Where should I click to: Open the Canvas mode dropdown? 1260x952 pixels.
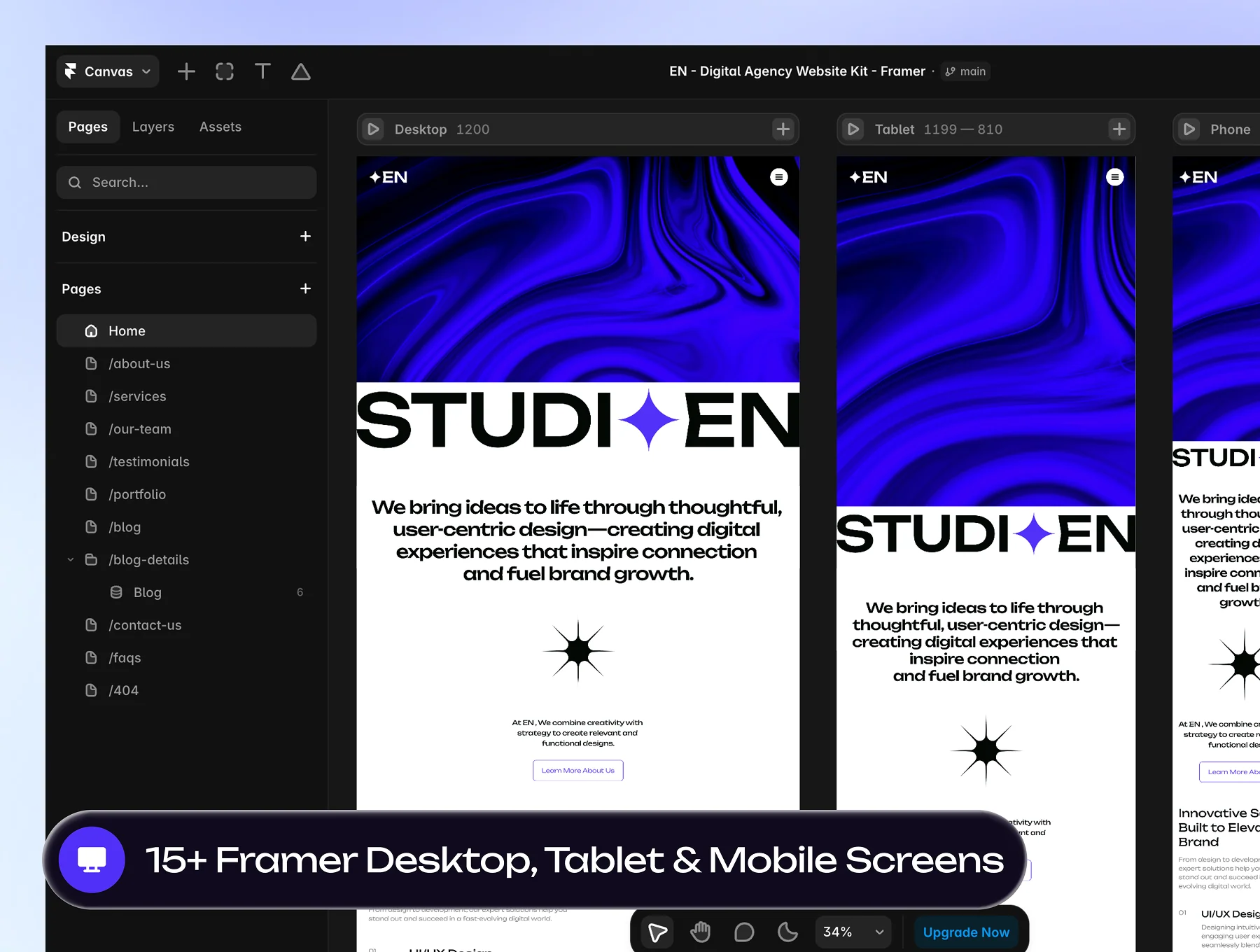click(x=108, y=71)
